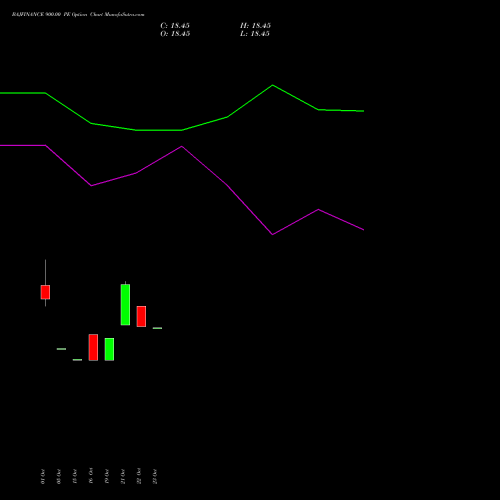Click the 08 Oct date axis label
This screenshot has height=500, width=500.
59,476
